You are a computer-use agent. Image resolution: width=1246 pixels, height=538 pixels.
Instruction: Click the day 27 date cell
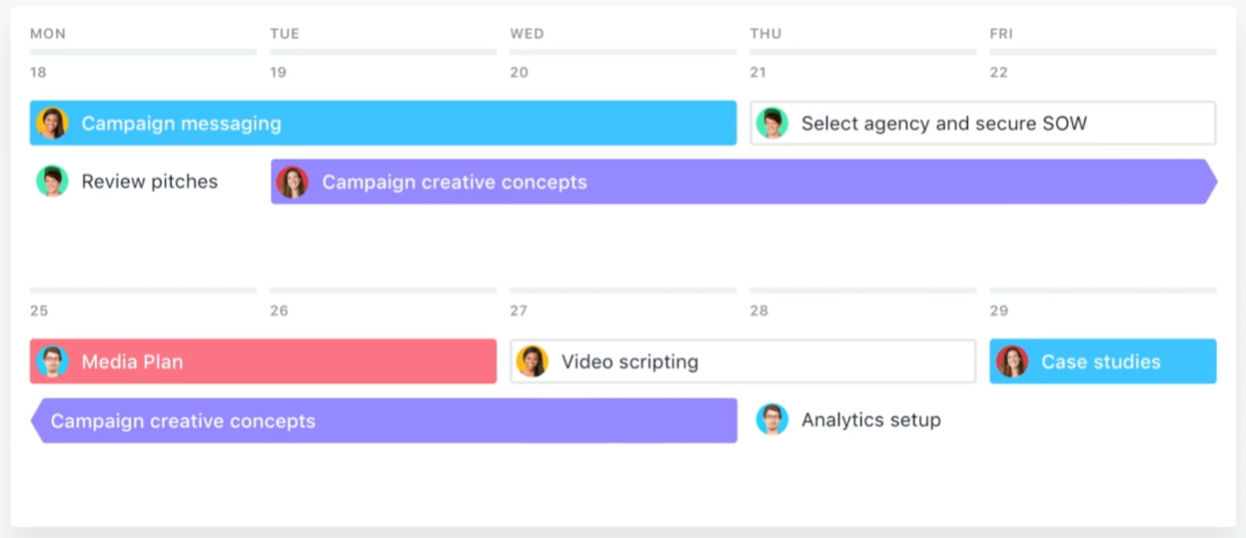tap(519, 311)
